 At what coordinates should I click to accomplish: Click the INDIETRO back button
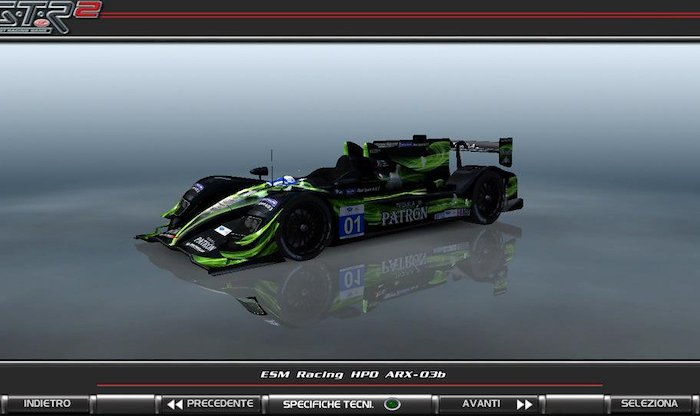pos(47,404)
